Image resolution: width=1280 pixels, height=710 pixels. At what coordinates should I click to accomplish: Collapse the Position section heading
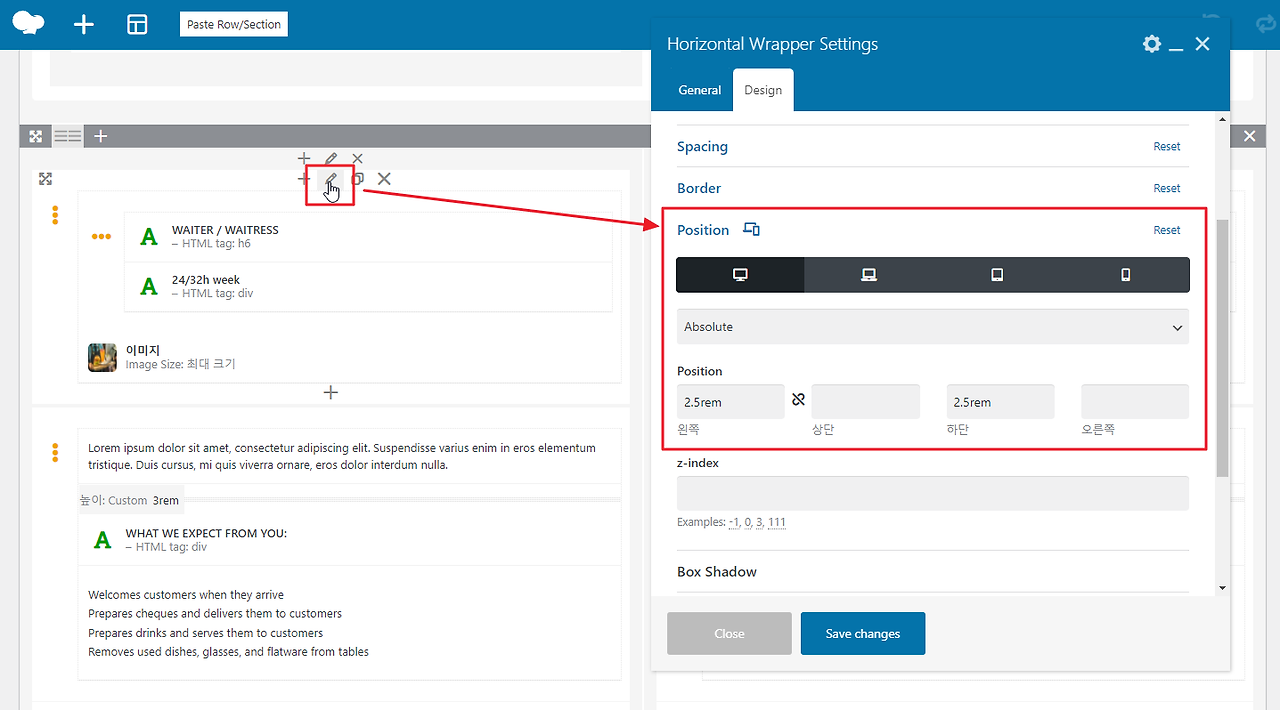pos(703,230)
